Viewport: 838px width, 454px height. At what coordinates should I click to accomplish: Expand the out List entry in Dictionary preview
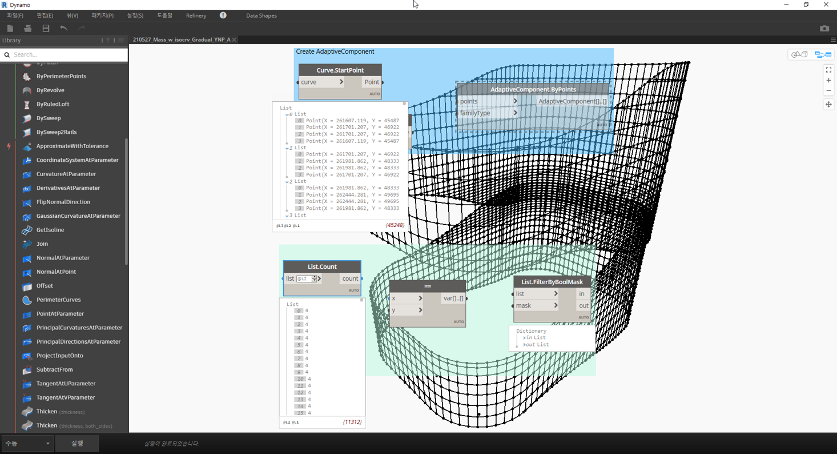pos(525,344)
